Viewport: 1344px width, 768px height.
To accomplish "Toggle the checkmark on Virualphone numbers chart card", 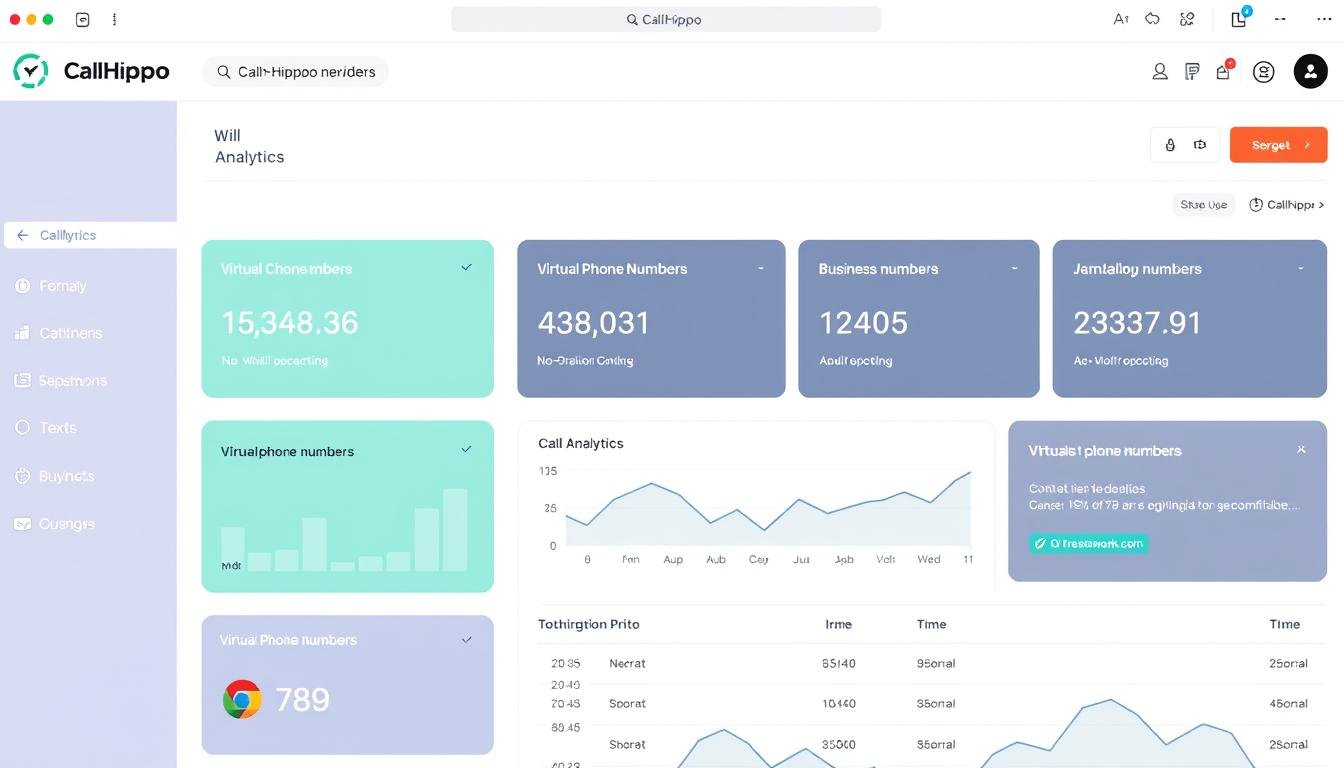I will coord(466,450).
